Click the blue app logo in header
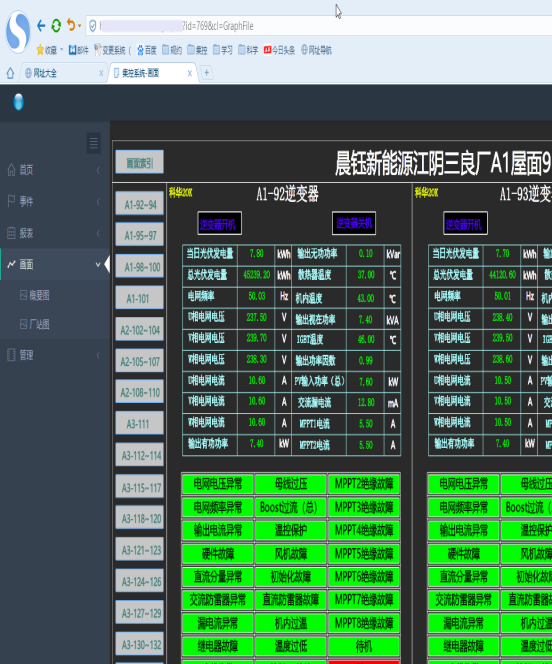Viewport: 552px width, 664px height. click(x=19, y=102)
